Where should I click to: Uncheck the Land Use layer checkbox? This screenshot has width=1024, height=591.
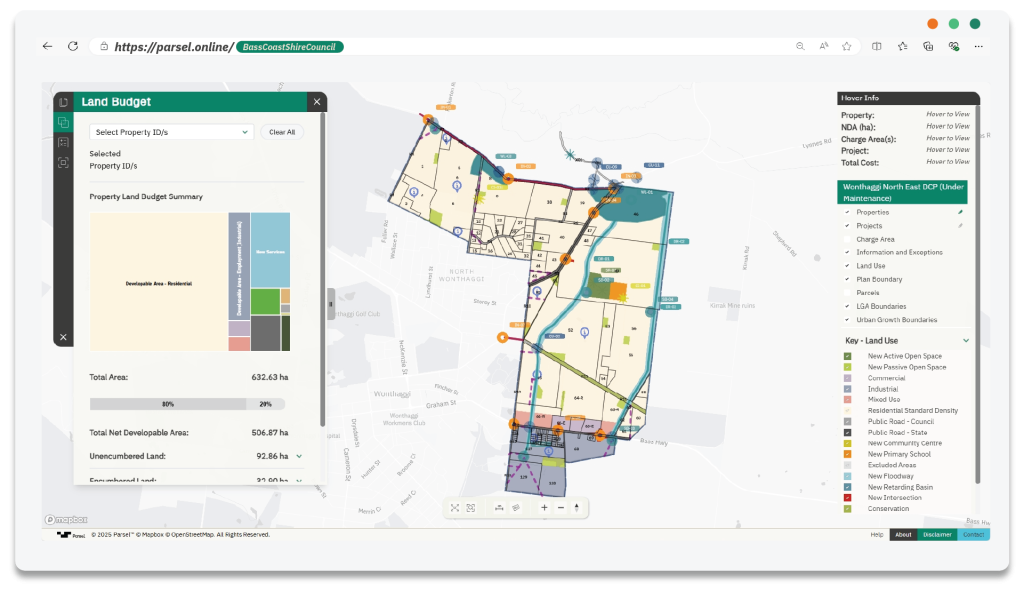pos(847,266)
